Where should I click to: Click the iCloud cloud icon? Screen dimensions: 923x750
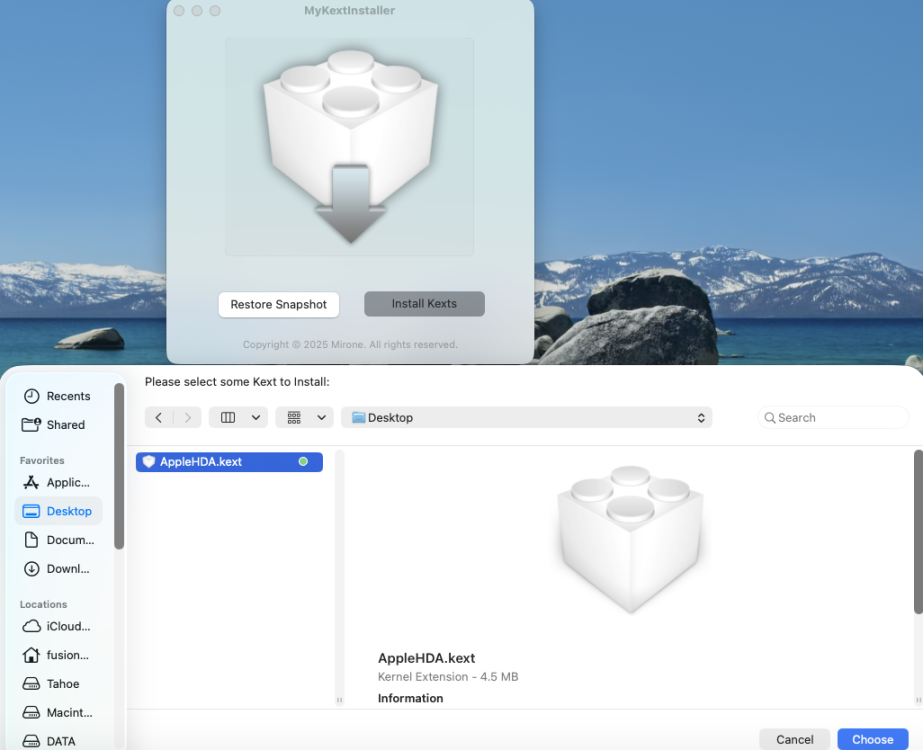point(31,626)
